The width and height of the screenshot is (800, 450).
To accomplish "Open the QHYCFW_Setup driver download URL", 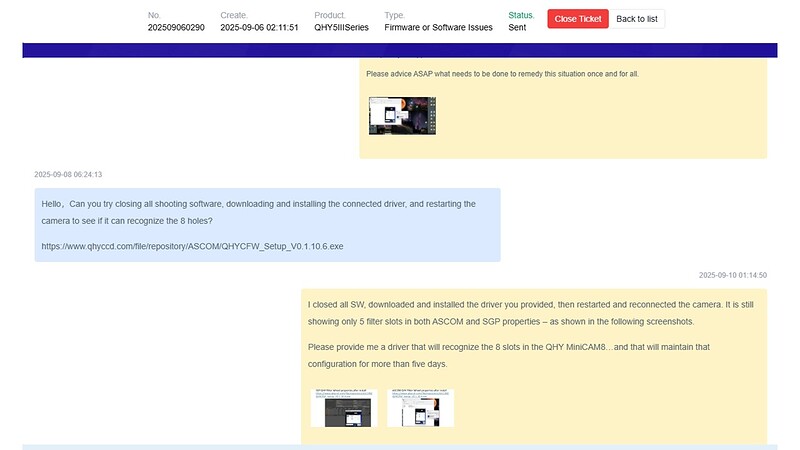I will [x=192, y=245].
